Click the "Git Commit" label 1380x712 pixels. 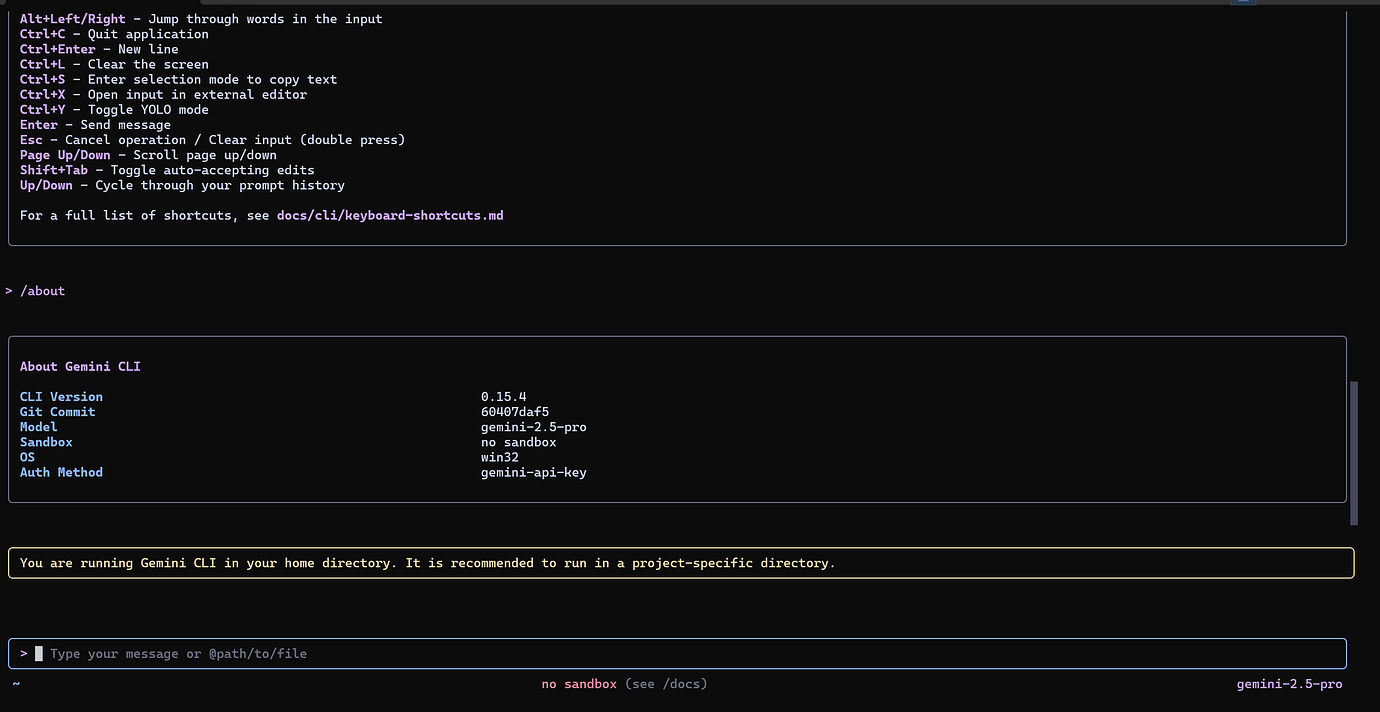click(58, 412)
